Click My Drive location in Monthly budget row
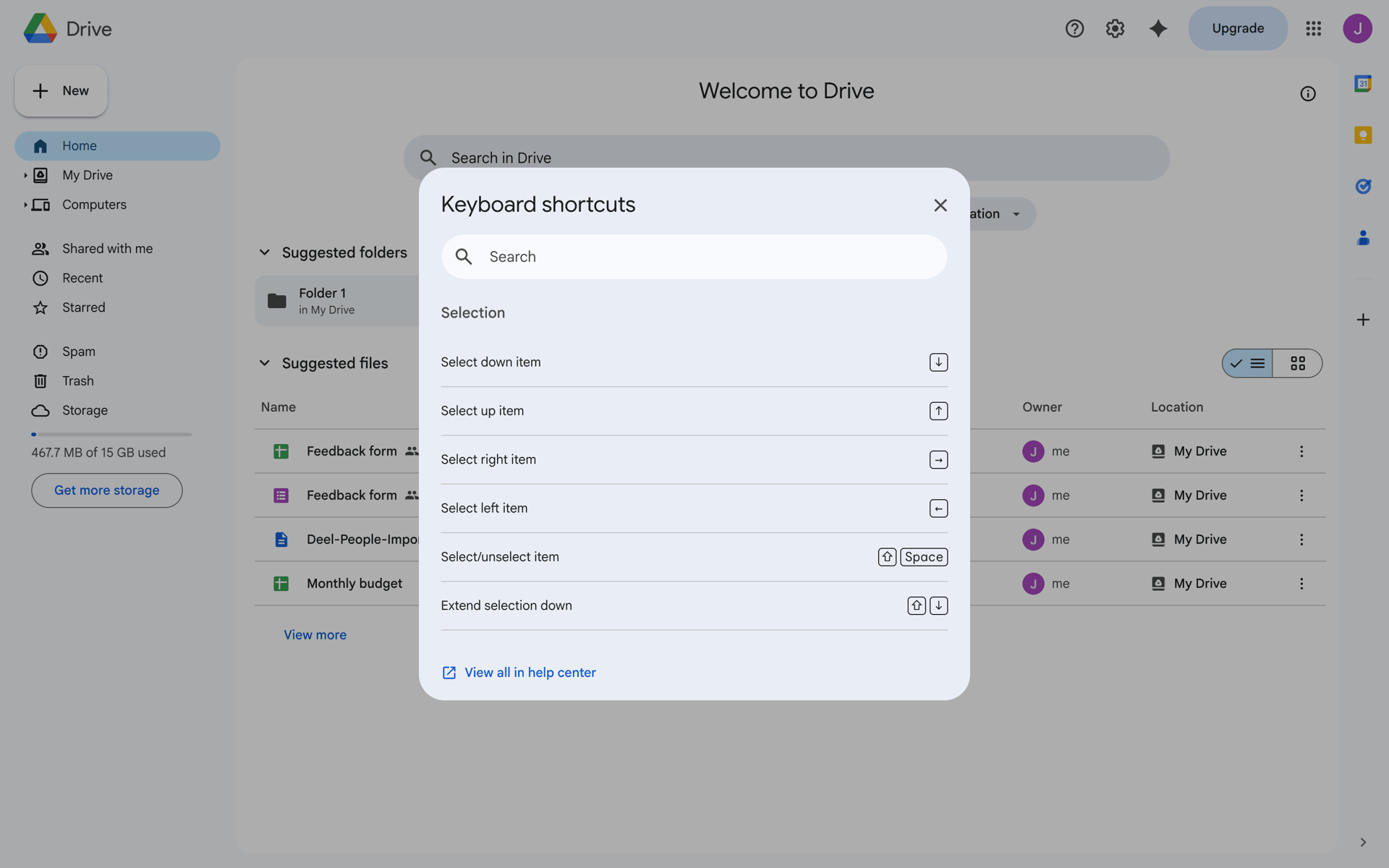Image resolution: width=1389 pixels, height=868 pixels. (x=1189, y=584)
